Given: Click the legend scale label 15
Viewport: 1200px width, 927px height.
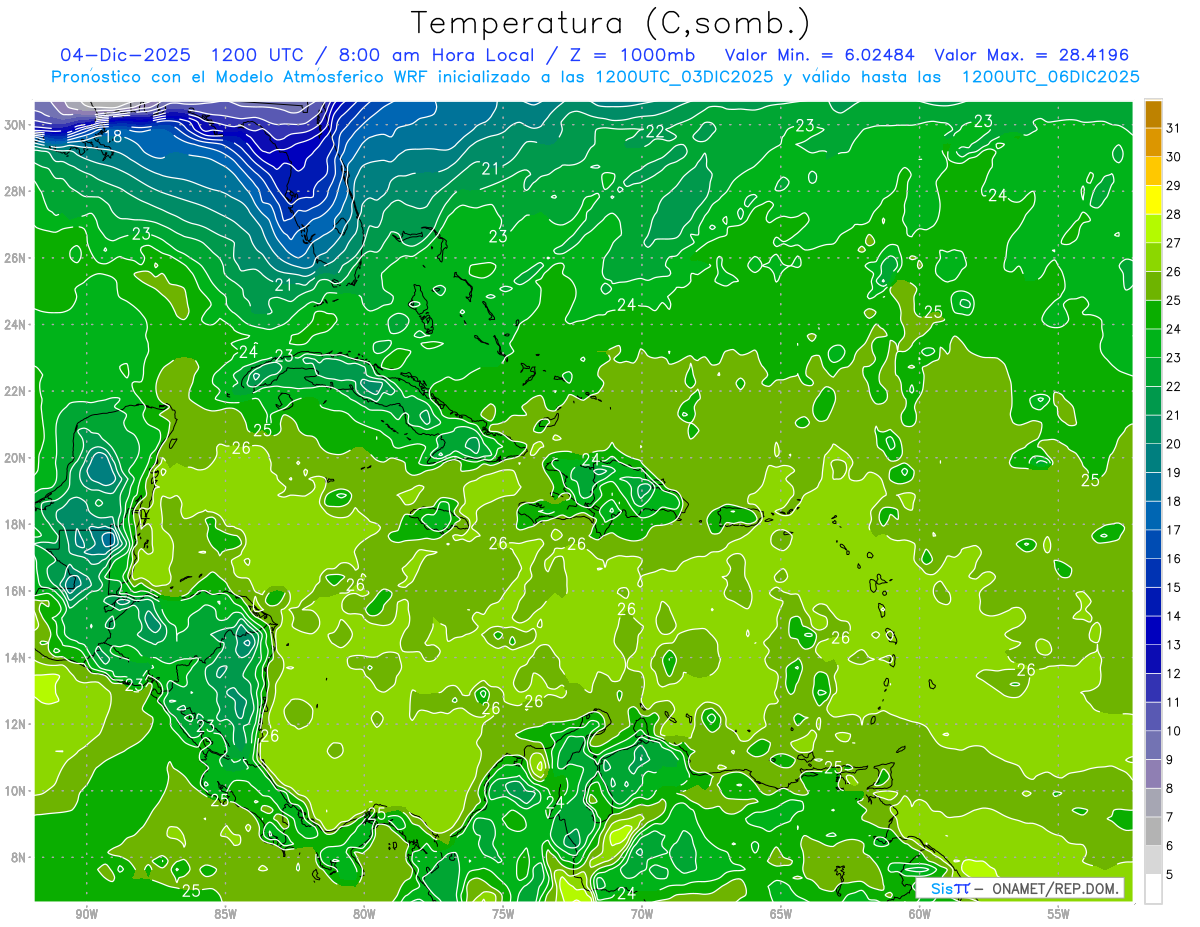Looking at the screenshot, I should coord(1174,587).
